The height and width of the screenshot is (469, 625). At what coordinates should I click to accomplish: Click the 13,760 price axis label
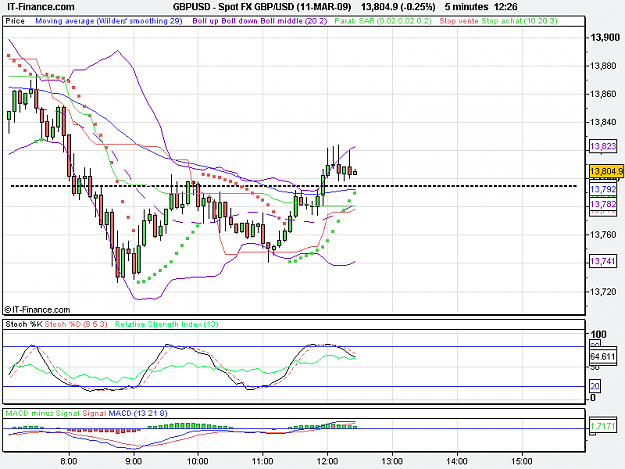pos(603,235)
